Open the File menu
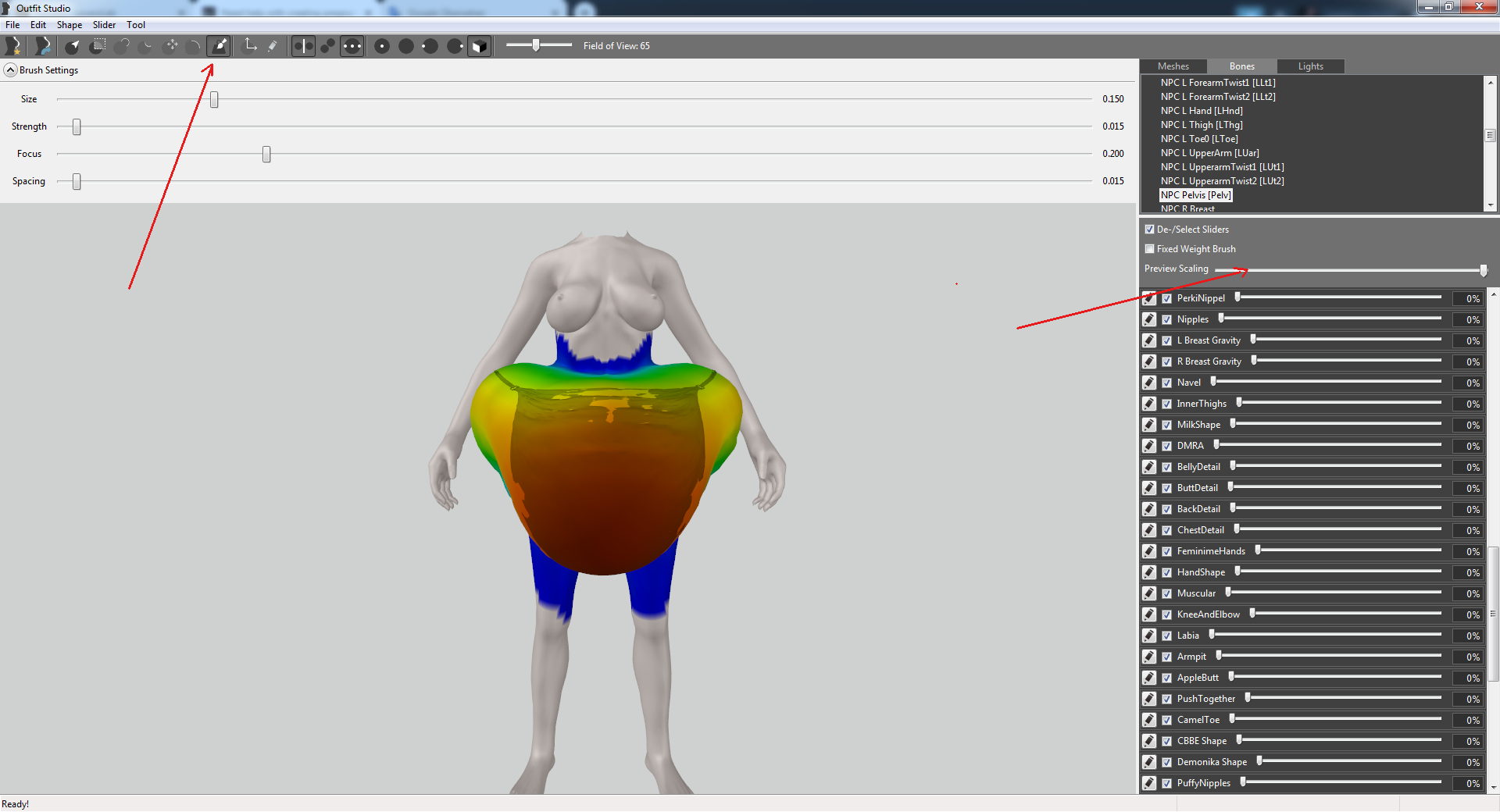The height and width of the screenshot is (812, 1500). [12, 25]
